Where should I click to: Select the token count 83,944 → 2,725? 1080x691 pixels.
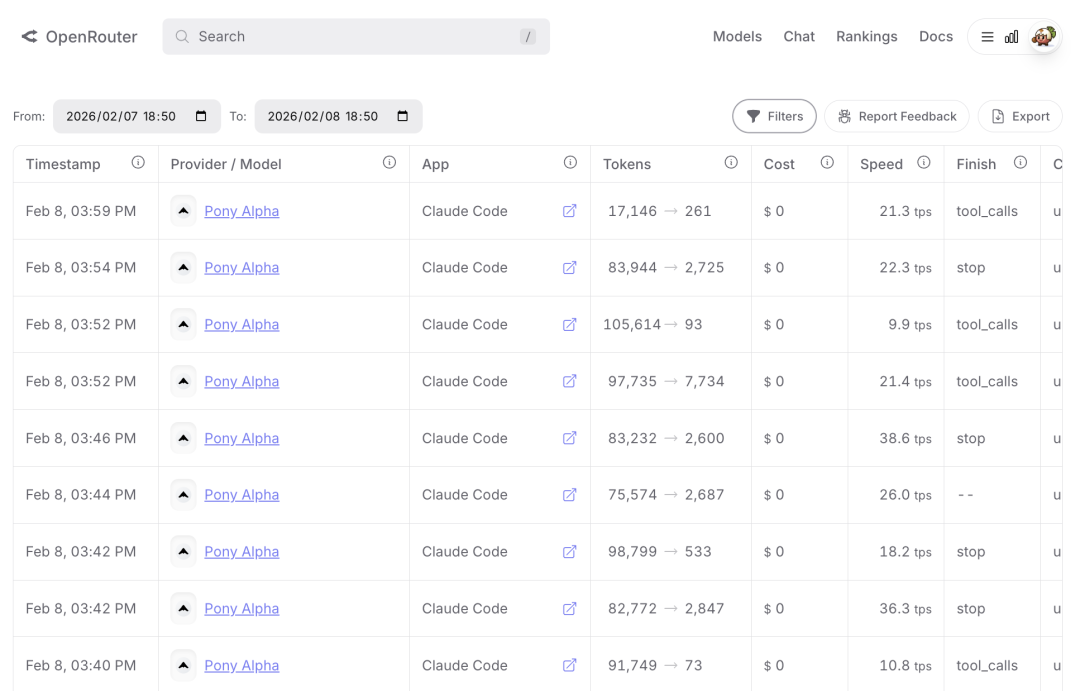(666, 267)
